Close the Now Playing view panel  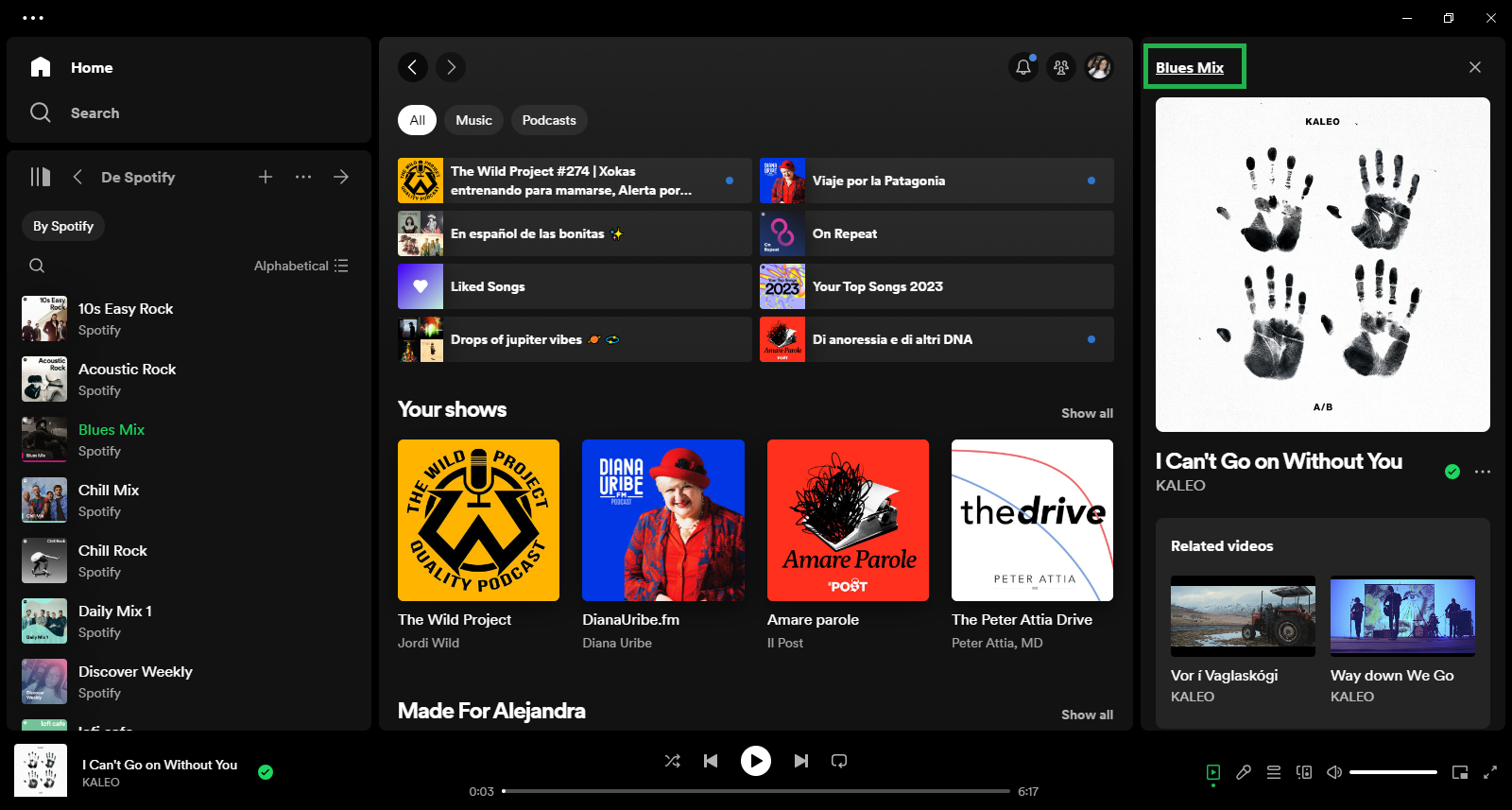pos(1475,67)
